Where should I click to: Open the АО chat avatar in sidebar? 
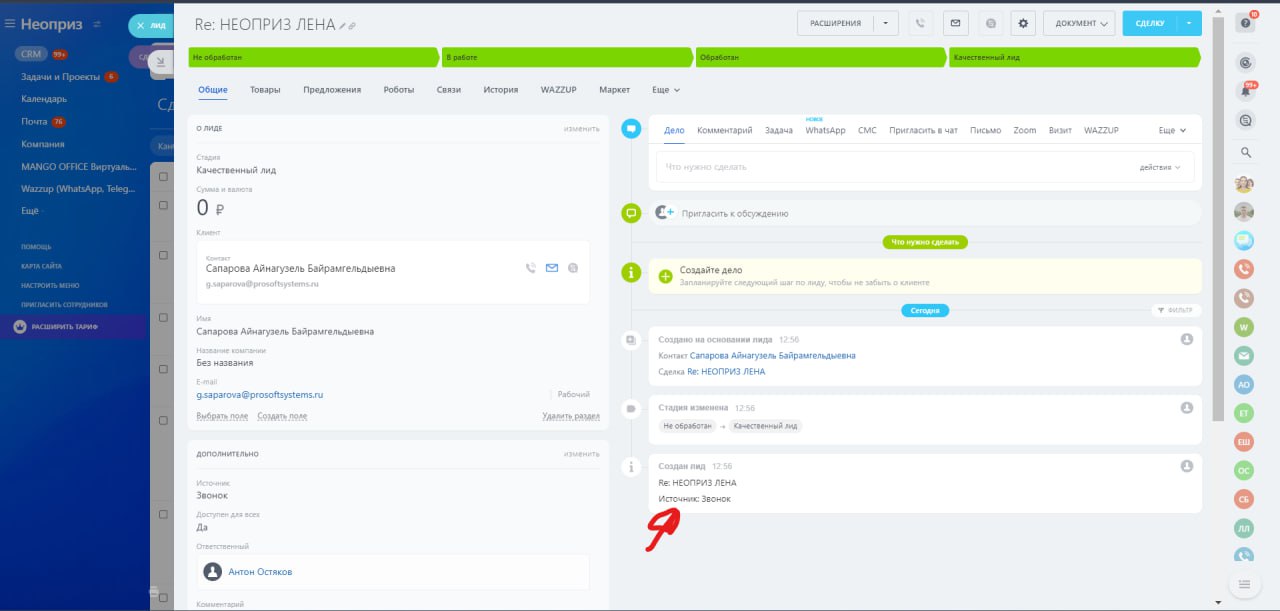pos(1245,384)
